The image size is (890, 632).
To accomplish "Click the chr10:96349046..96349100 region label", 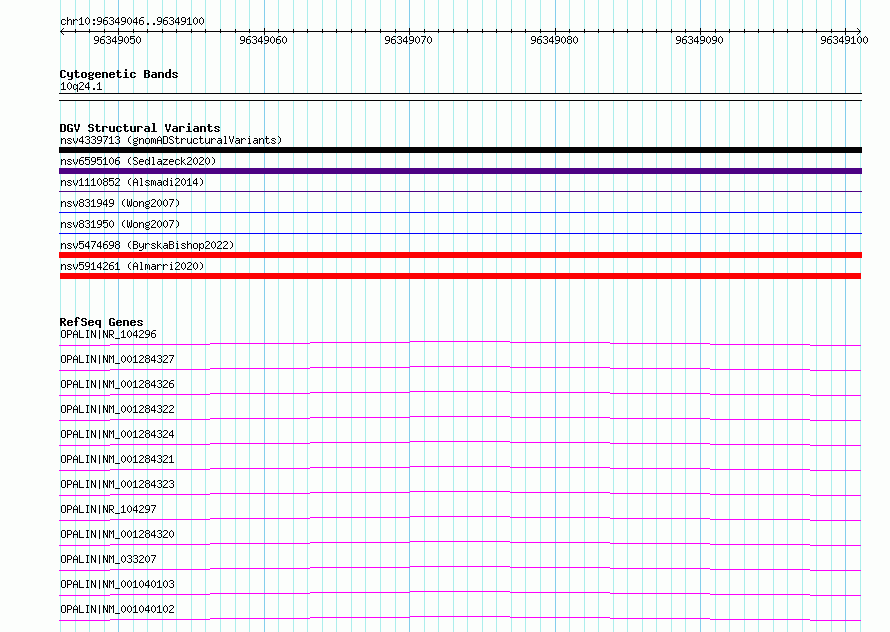I will pos(132,21).
